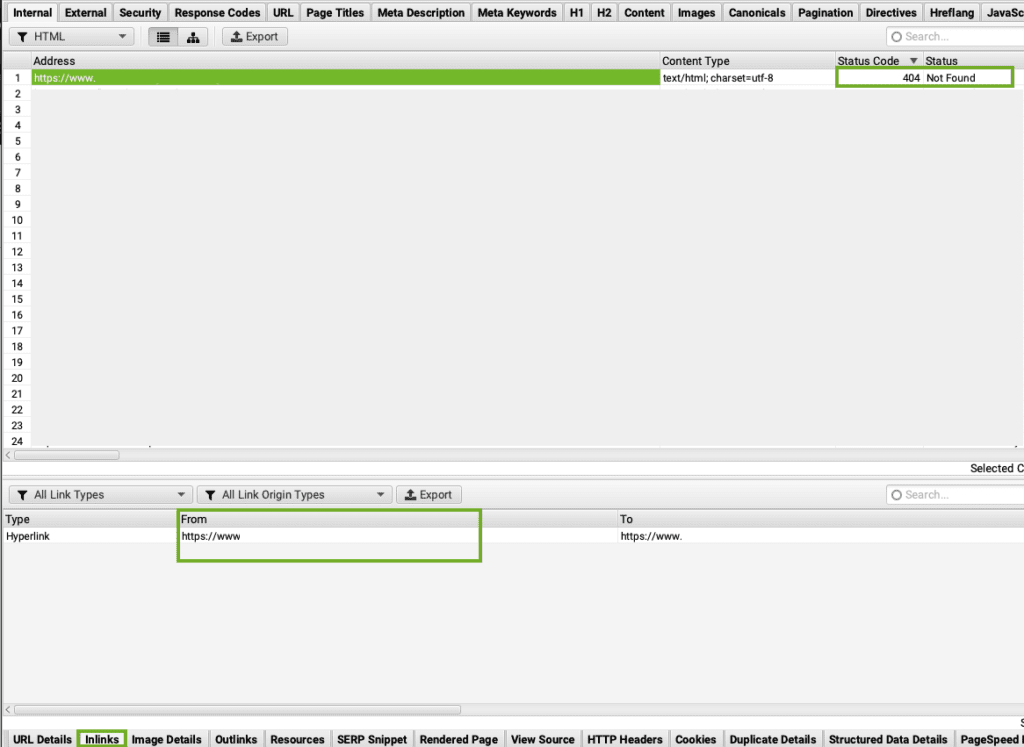Viewport: 1024px width, 747px height.
Task: Click the inlinks panel search field
Action: (x=955, y=495)
